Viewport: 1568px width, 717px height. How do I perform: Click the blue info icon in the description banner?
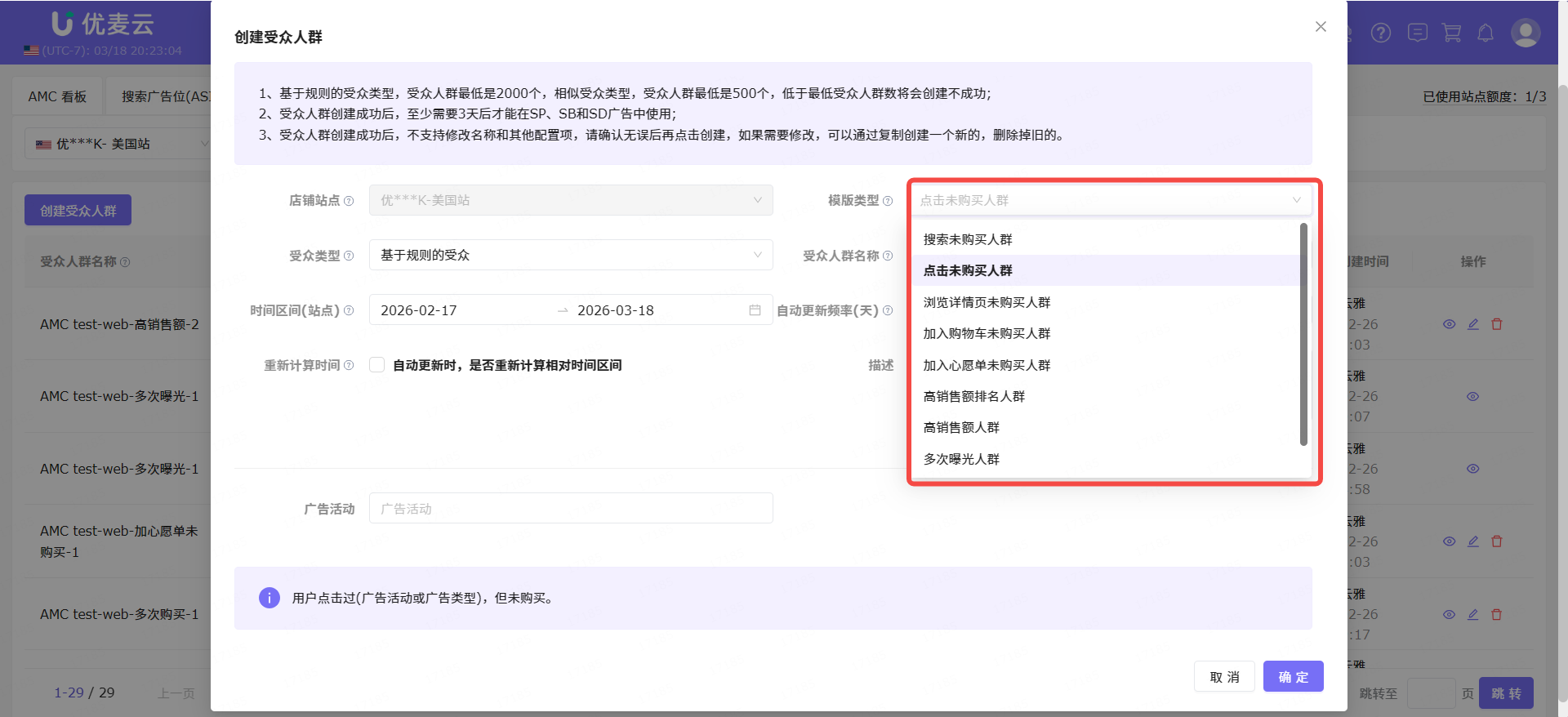tap(269, 598)
